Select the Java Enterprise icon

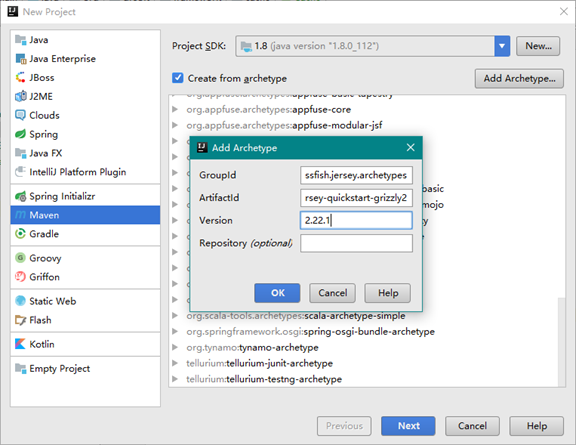[21, 59]
